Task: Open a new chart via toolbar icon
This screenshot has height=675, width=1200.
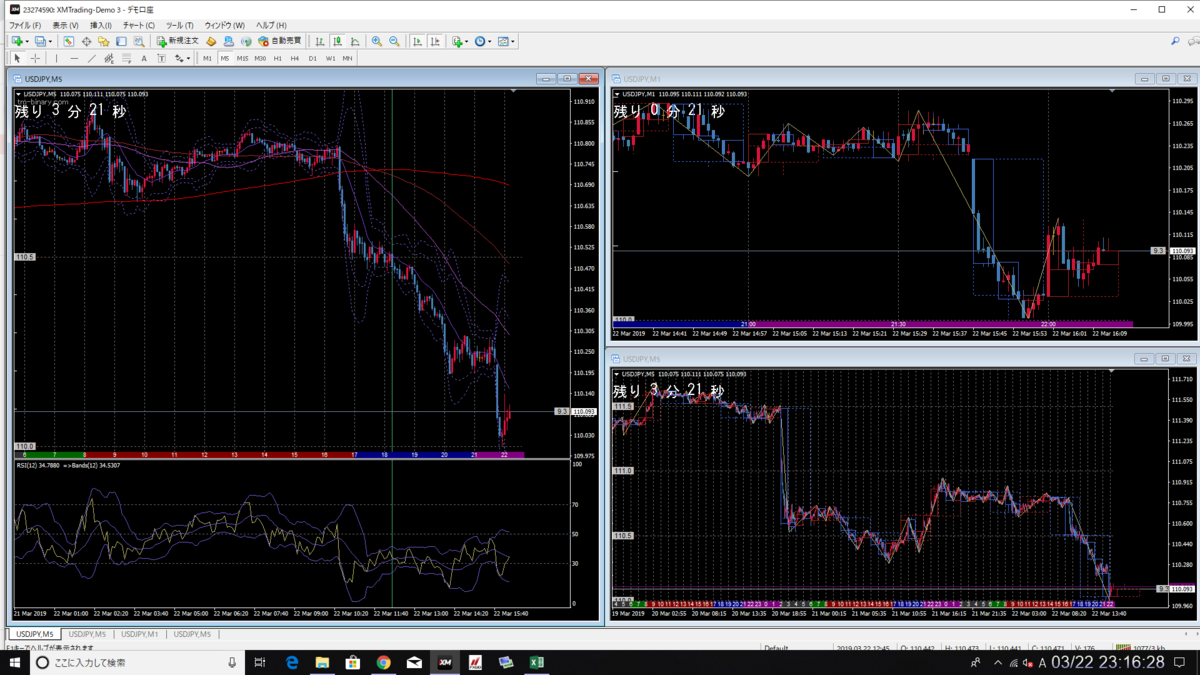Action: (x=17, y=41)
